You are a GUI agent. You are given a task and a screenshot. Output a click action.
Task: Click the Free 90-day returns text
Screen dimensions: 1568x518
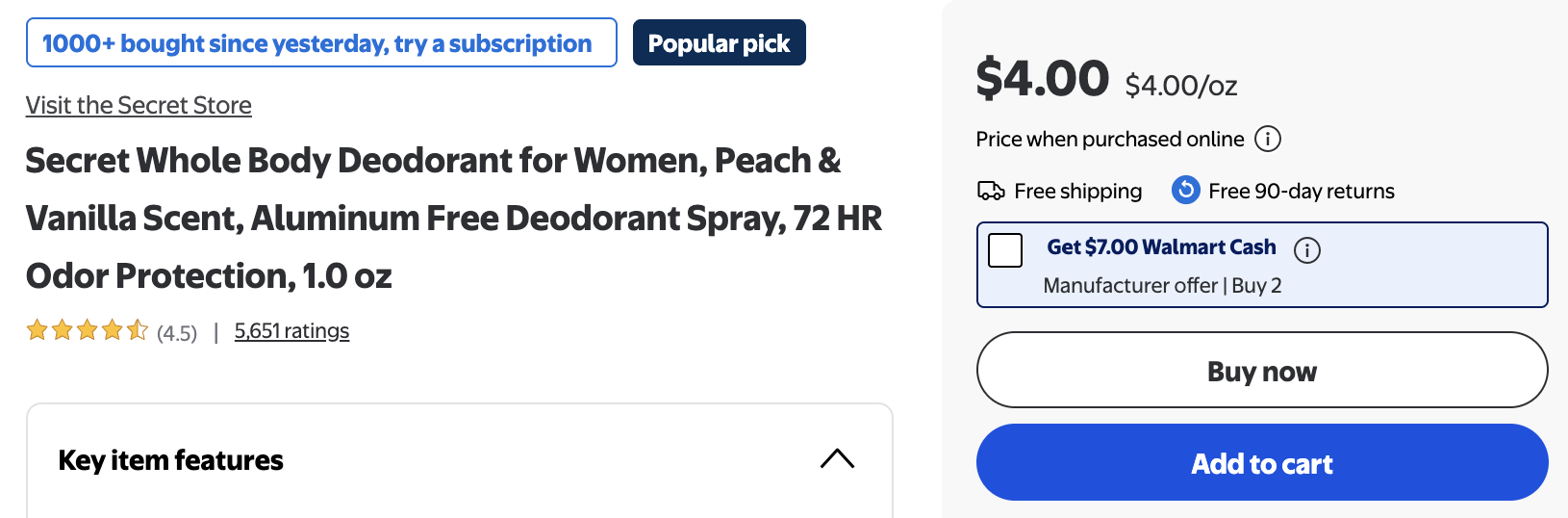(x=1301, y=191)
